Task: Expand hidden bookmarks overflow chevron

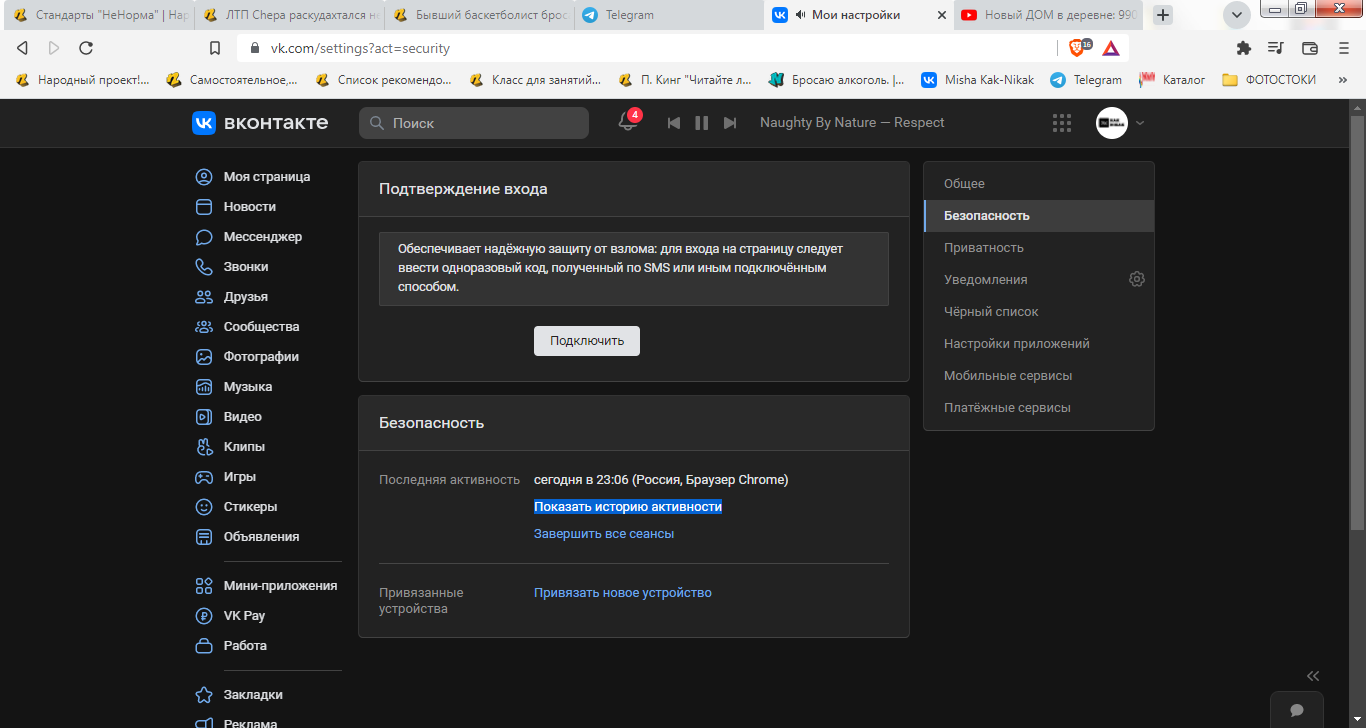Action: (1343, 80)
